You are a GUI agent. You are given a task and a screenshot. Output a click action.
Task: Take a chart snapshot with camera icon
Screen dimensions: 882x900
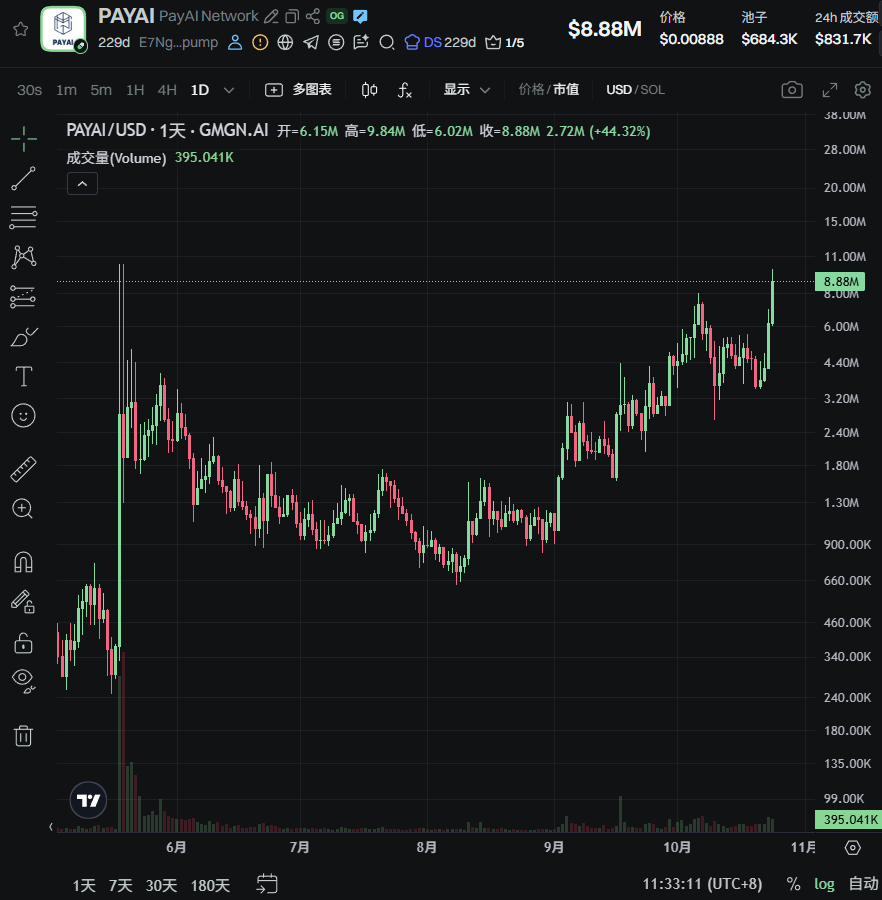[x=792, y=90]
